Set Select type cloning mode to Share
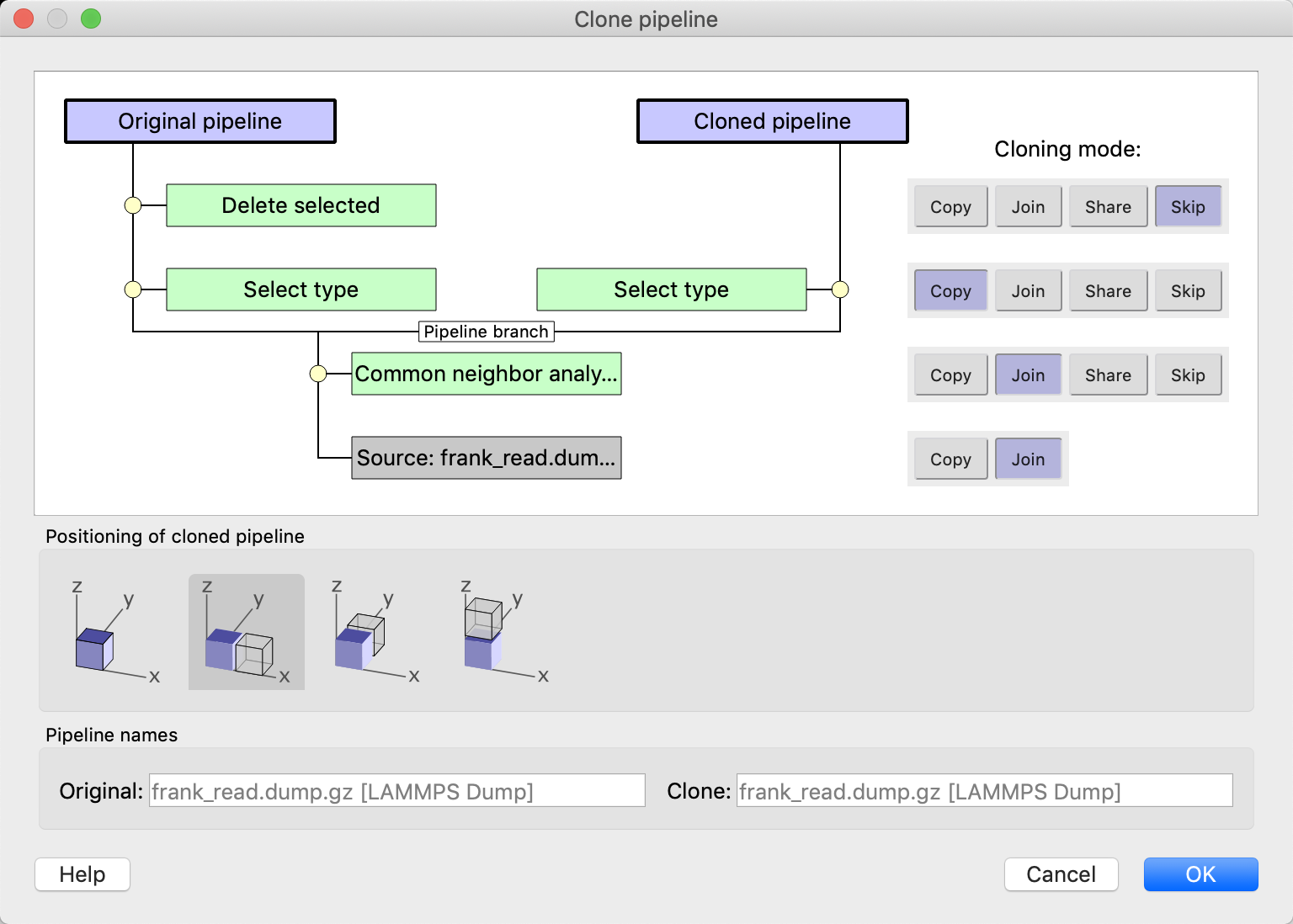 [x=1107, y=291]
